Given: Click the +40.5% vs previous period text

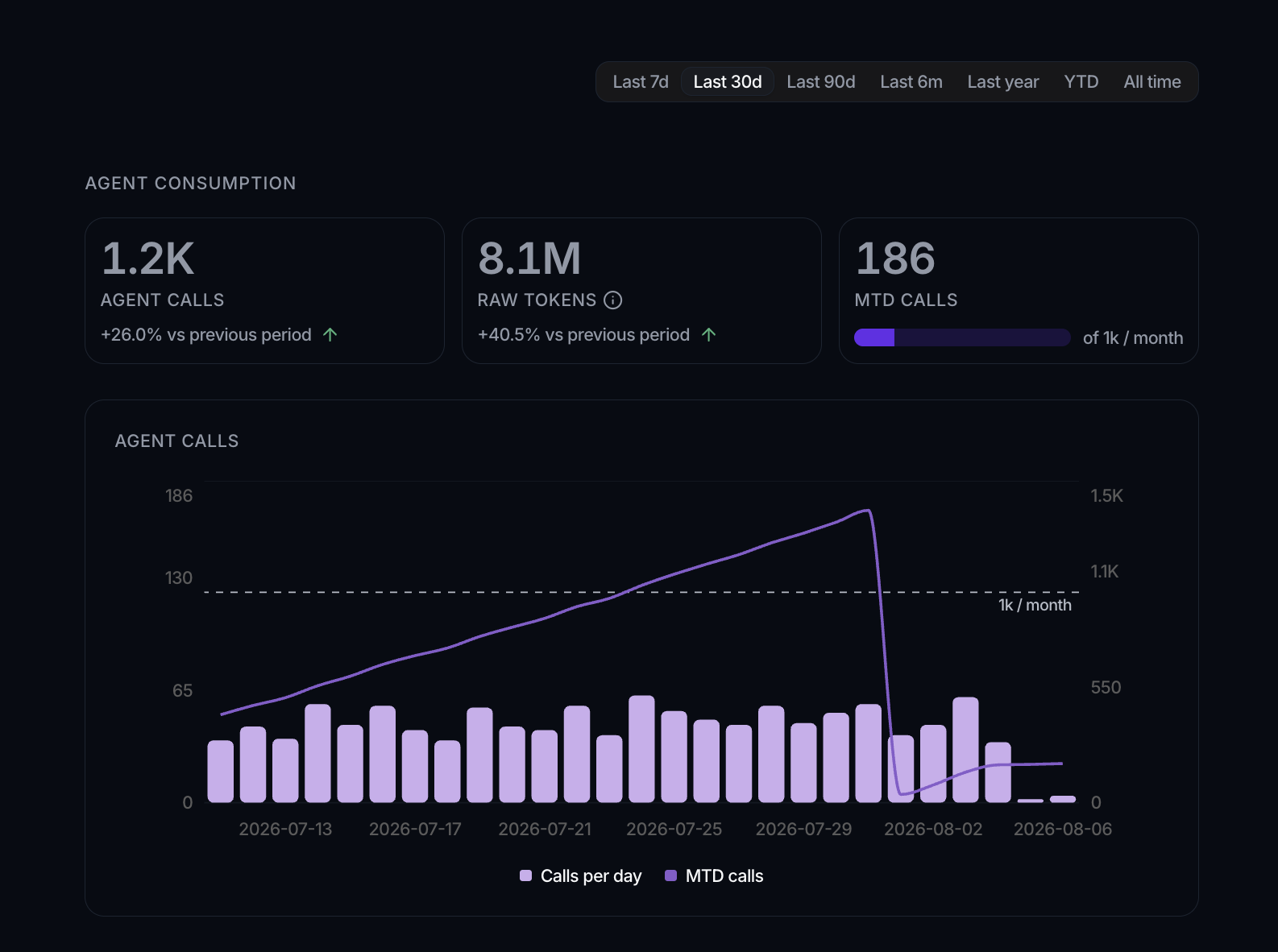Looking at the screenshot, I should (583, 335).
